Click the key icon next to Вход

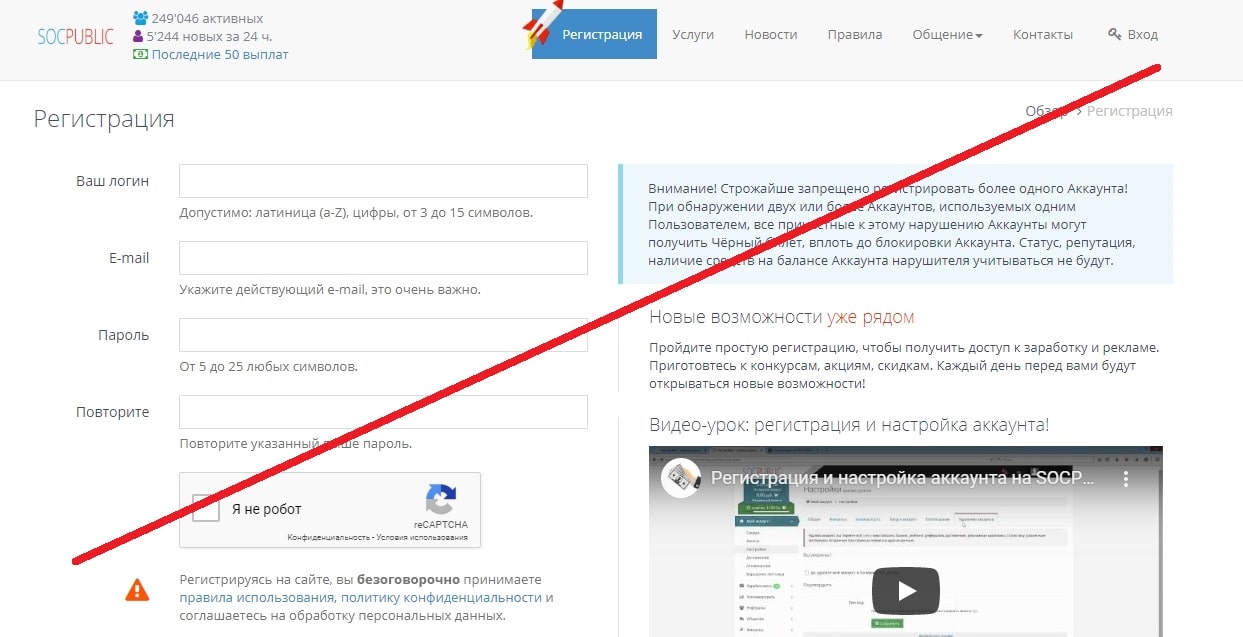click(x=1114, y=34)
